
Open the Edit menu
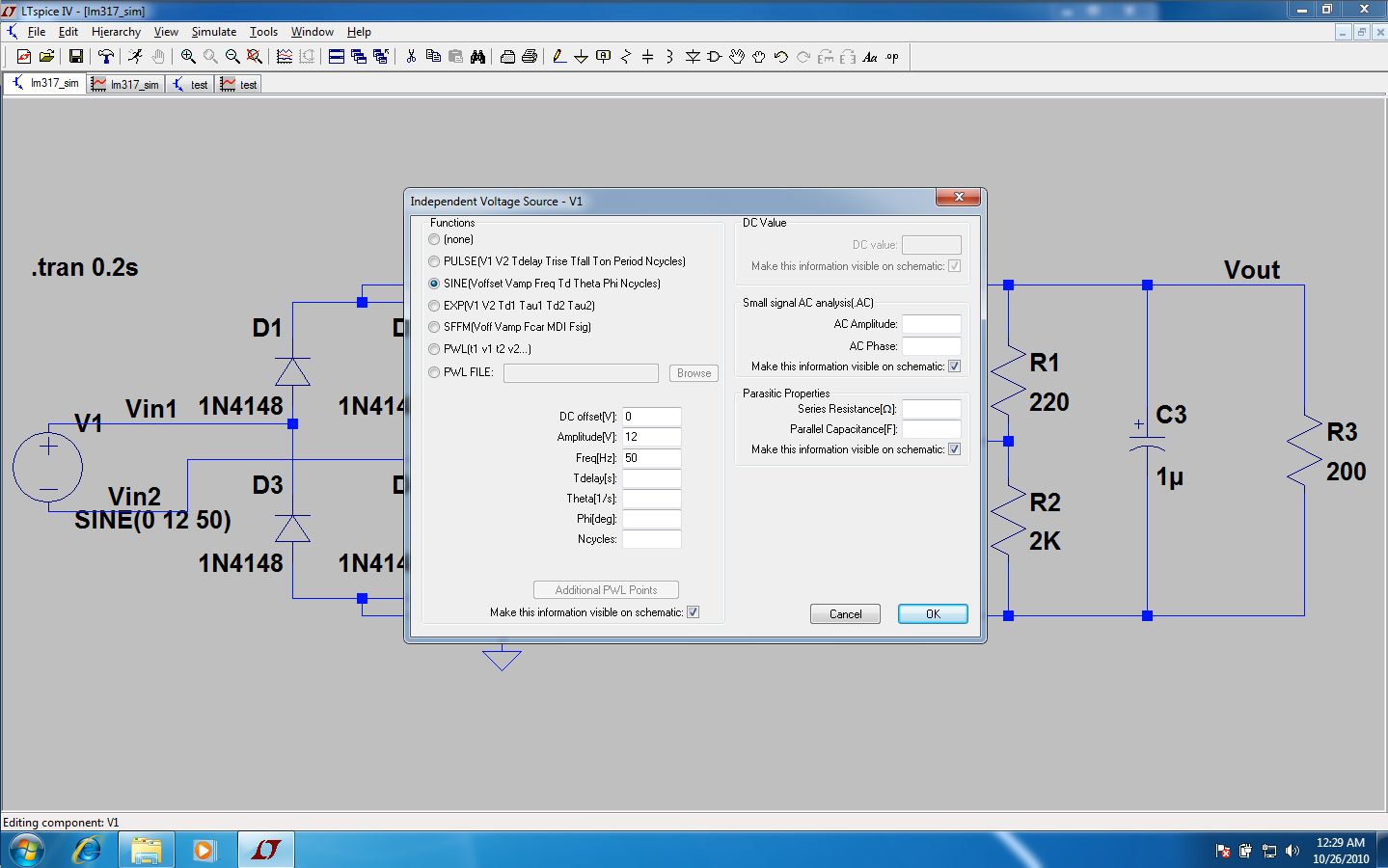(68, 32)
